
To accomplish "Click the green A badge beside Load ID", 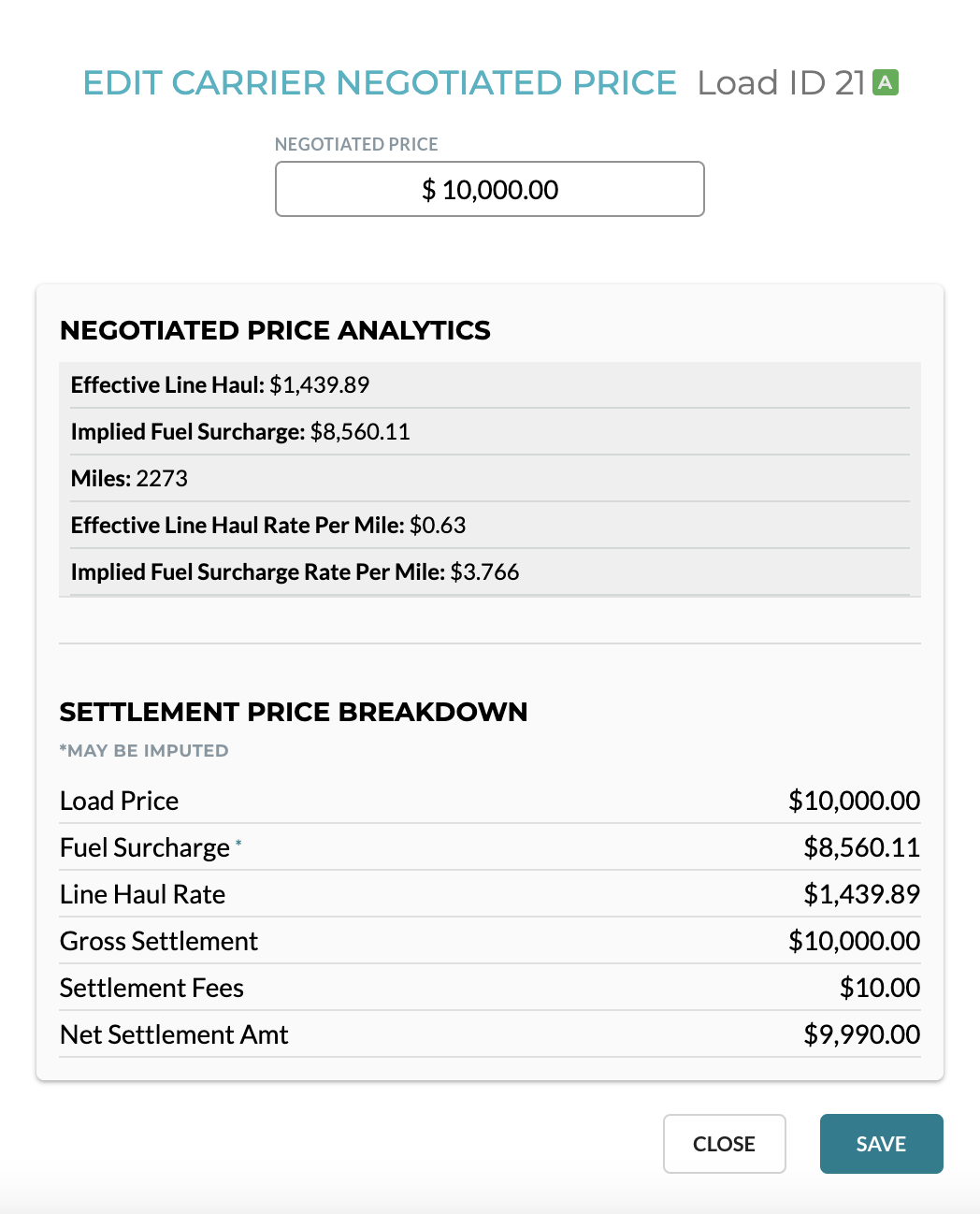I will click(x=885, y=82).
